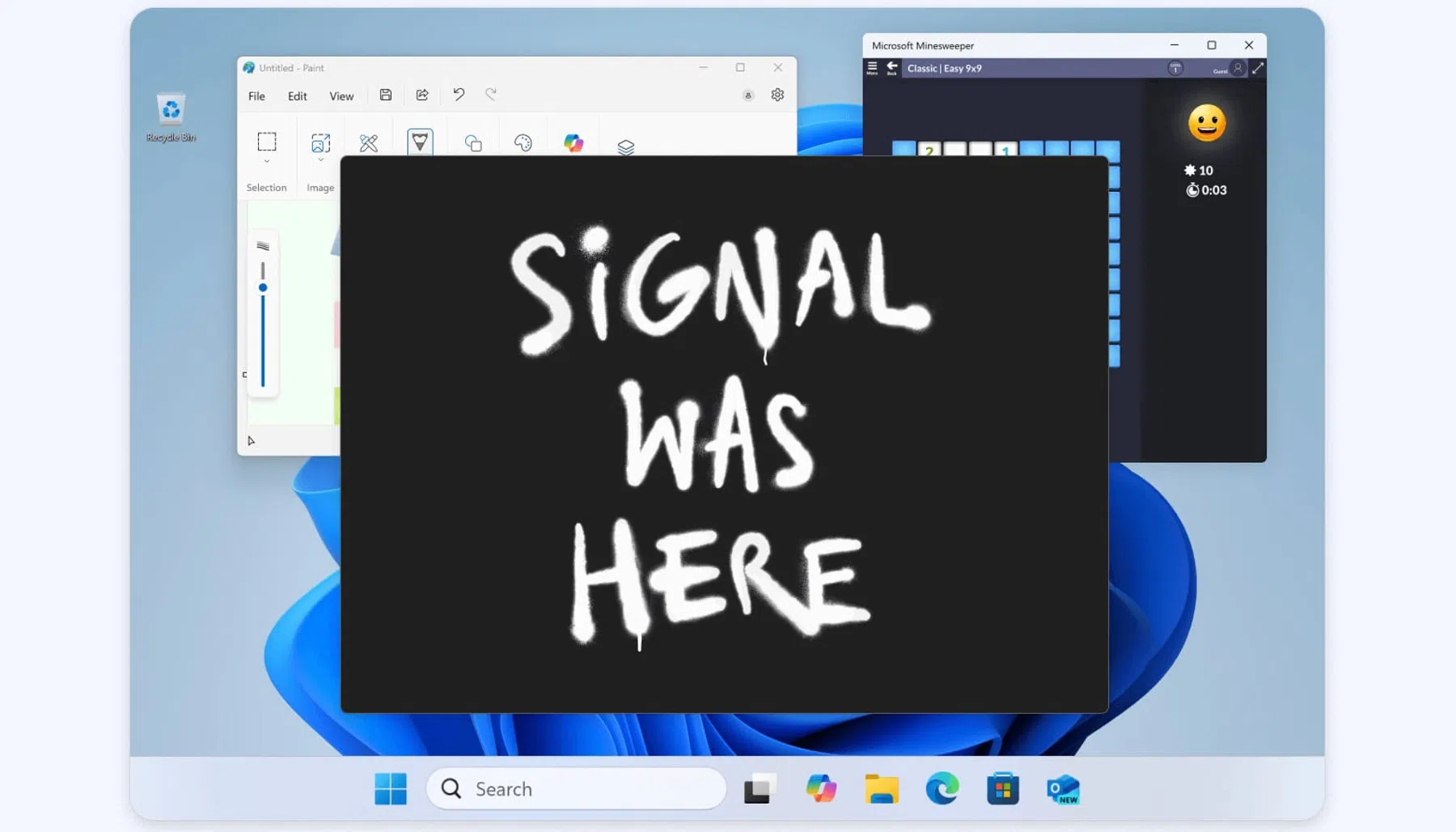
Task: Toggle Minesweeper fullscreen expand icon
Action: (1258, 69)
